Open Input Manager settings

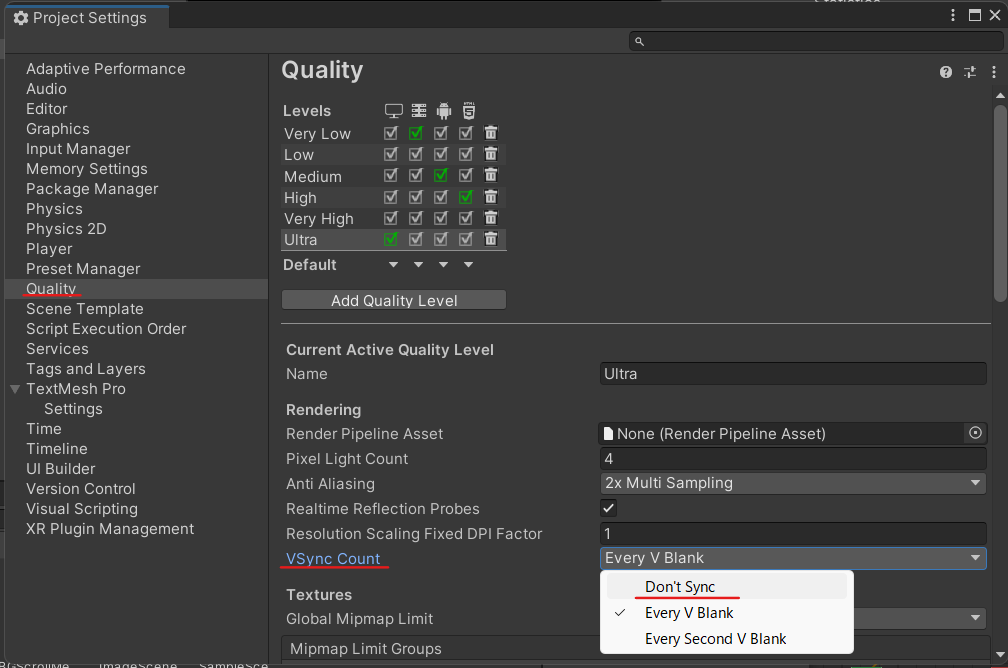pyautogui.click(x=78, y=149)
